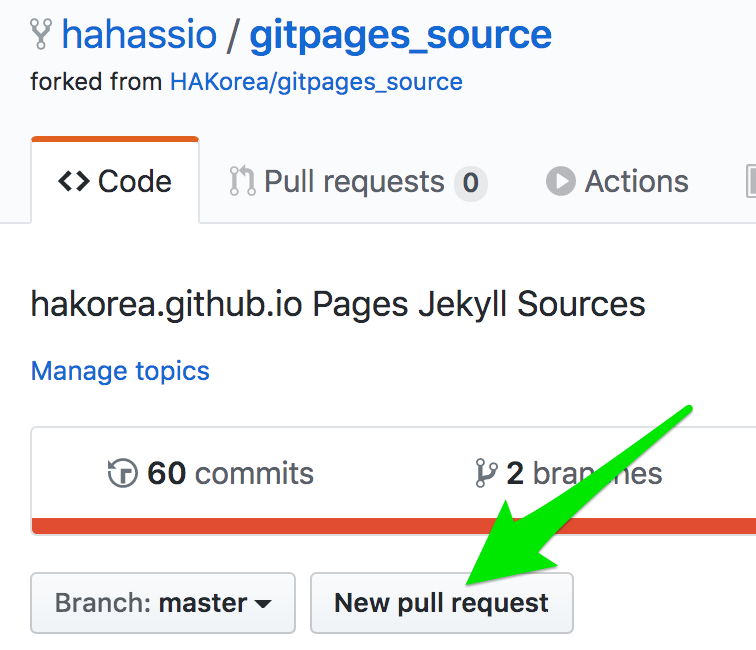Open the Actions tab
Viewport: 756px width, 650px height.
point(617,181)
